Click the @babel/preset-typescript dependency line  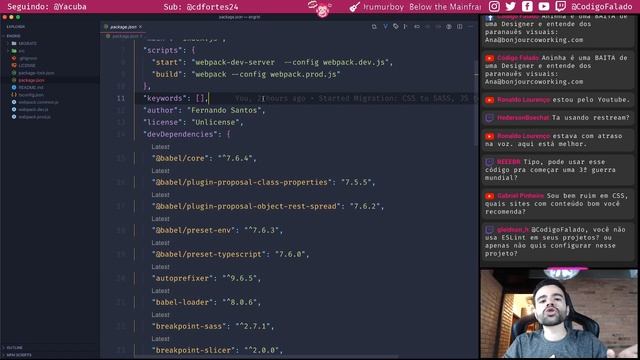[x=231, y=254]
